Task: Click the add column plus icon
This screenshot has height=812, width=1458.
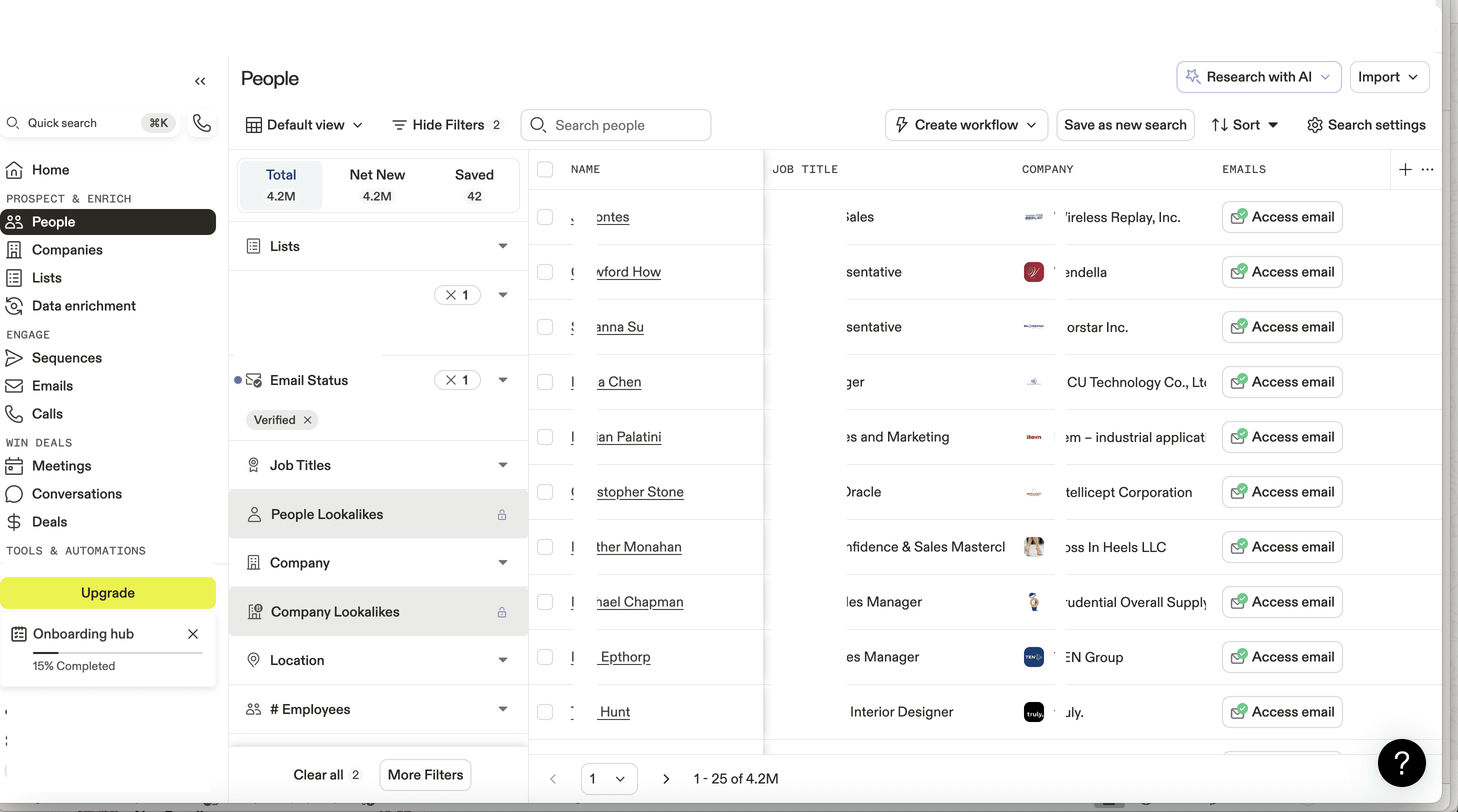Action: pyautogui.click(x=1405, y=169)
